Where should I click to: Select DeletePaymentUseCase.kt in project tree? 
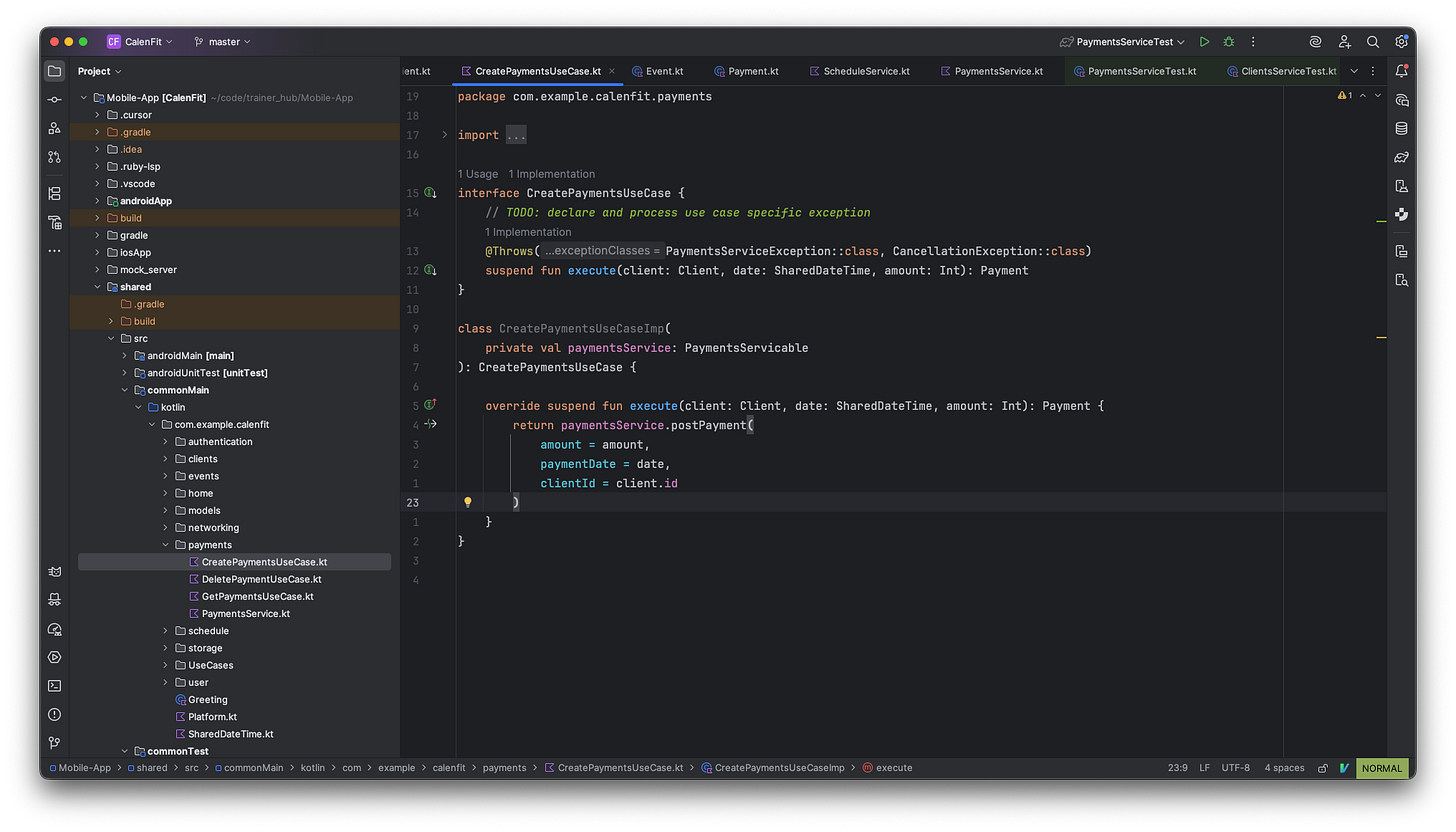[261, 579]
